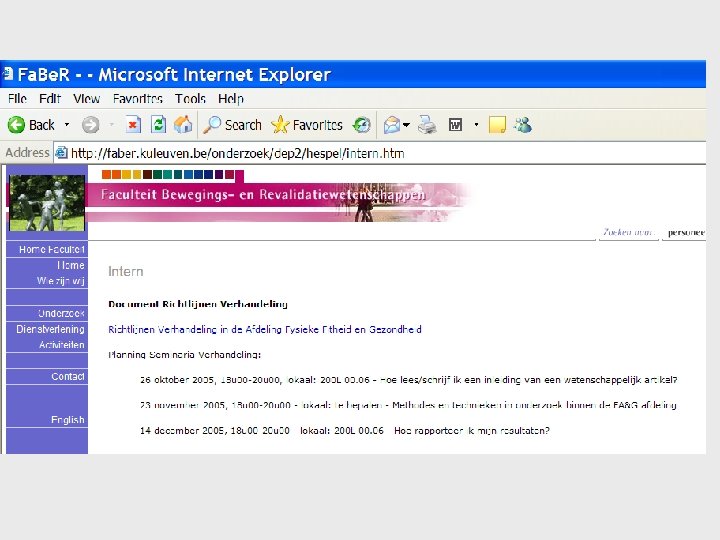Print the page with printer icon
The image size is (720, 540).
coord(427,125)
